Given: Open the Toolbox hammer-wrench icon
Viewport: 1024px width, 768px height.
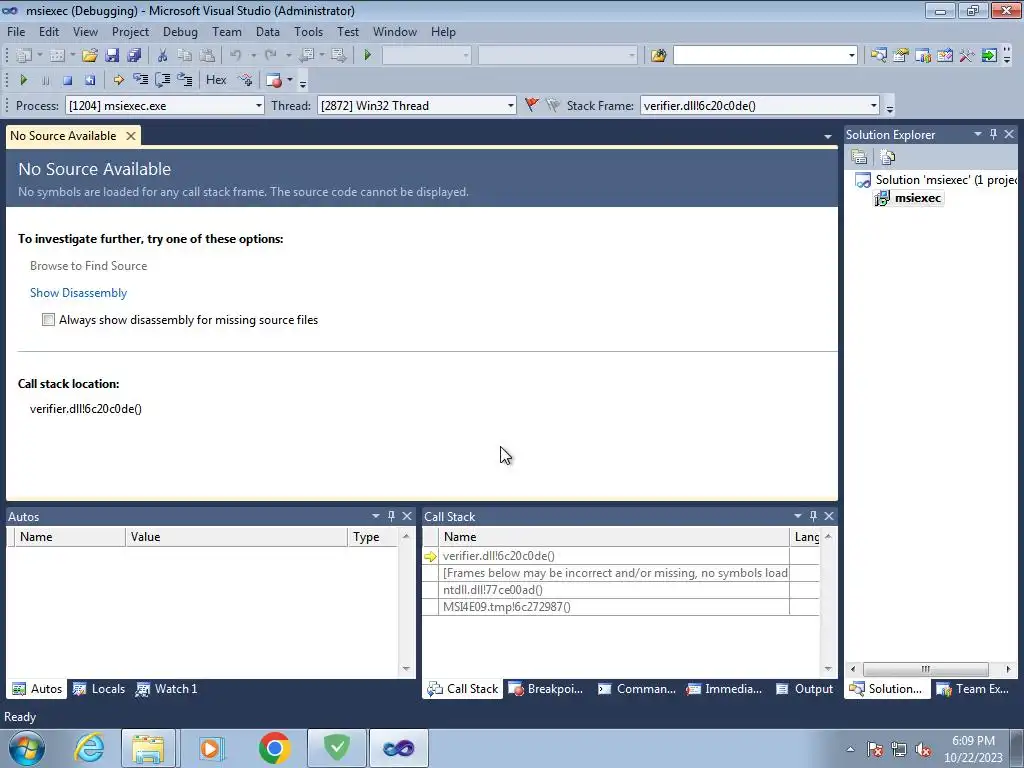Looking at the screenshot, I should click(967, 56).
